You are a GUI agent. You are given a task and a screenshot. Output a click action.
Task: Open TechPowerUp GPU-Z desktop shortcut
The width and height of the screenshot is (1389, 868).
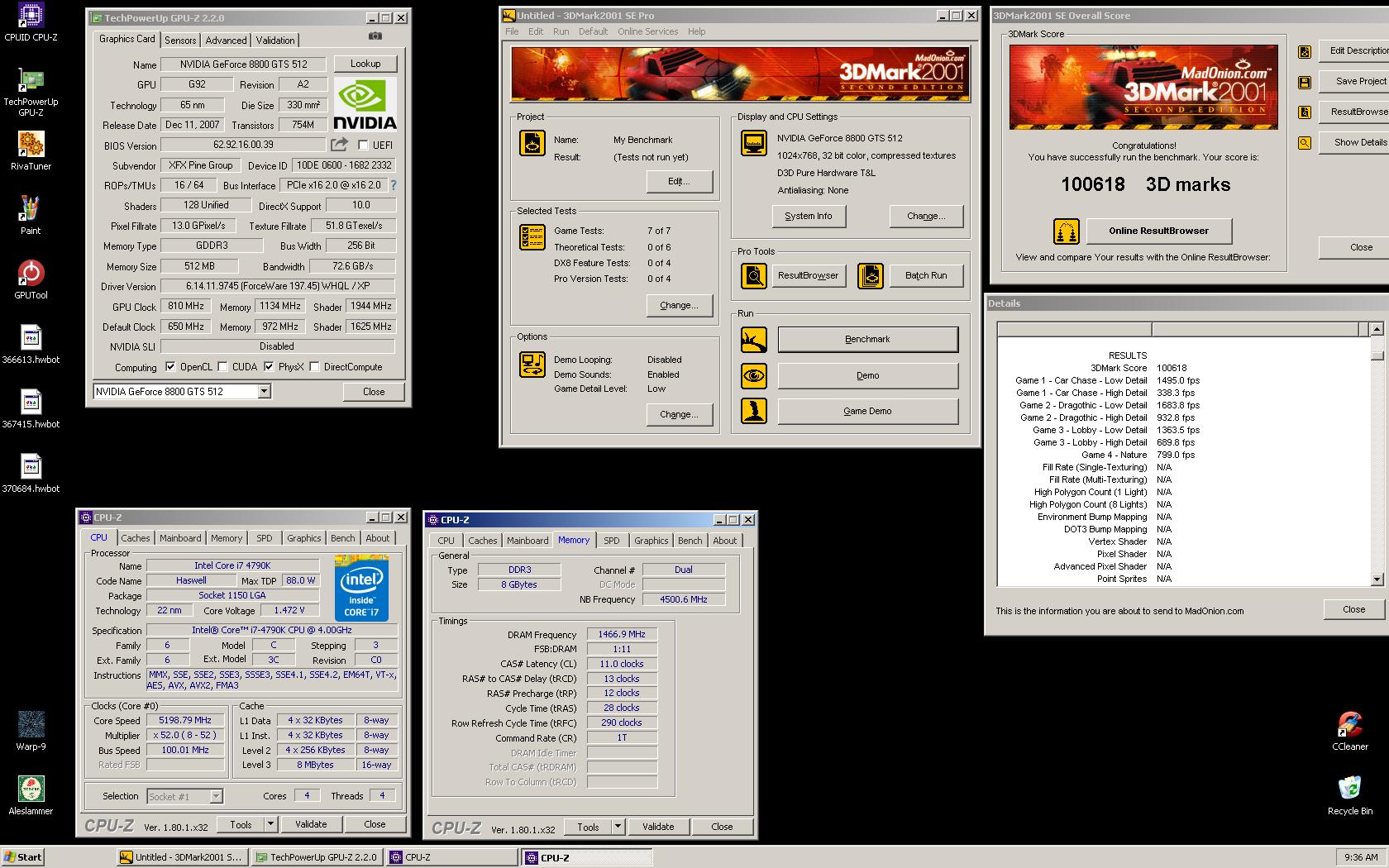click(x=31, y=79)
